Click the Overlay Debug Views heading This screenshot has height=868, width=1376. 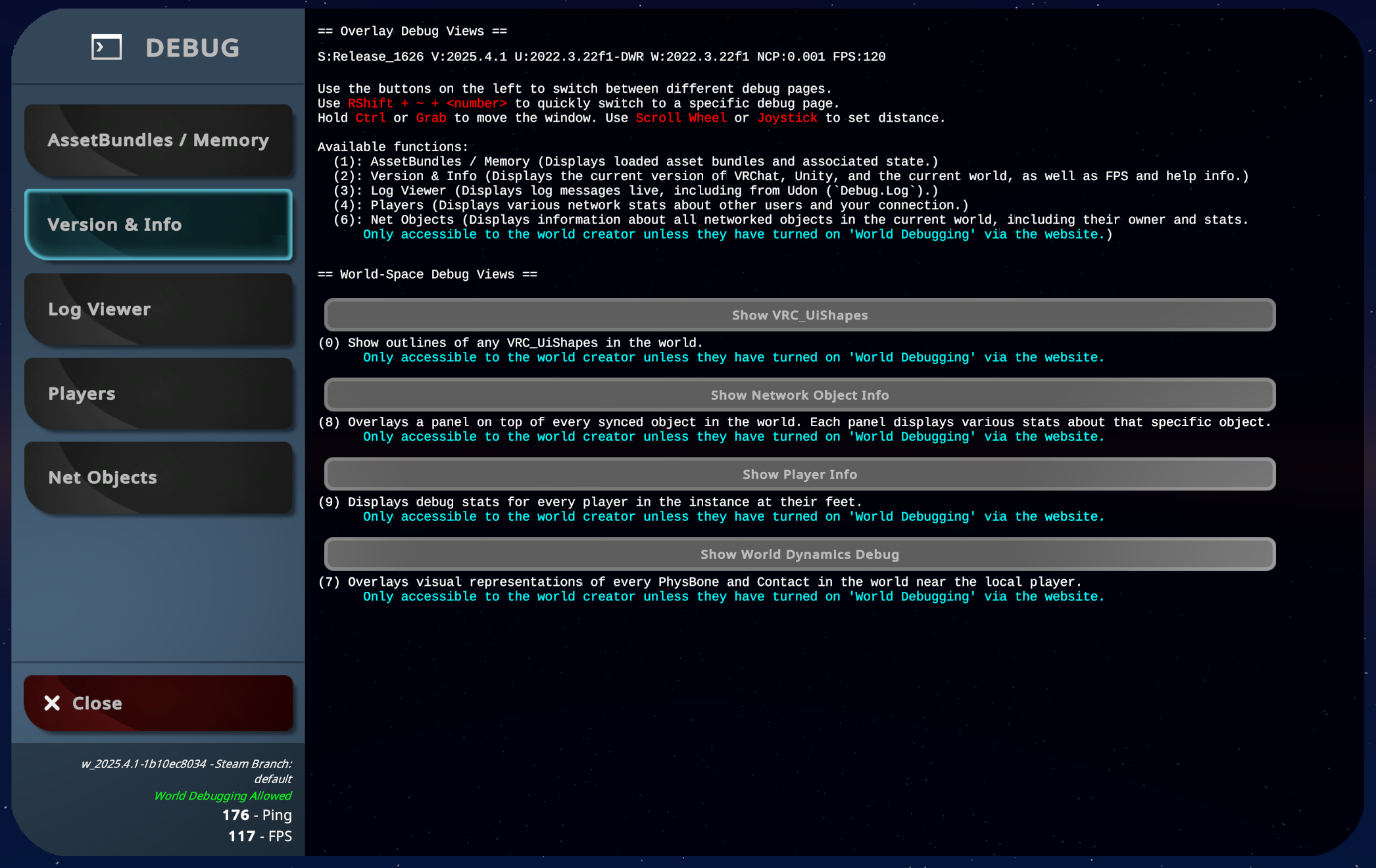coord(412,31)
